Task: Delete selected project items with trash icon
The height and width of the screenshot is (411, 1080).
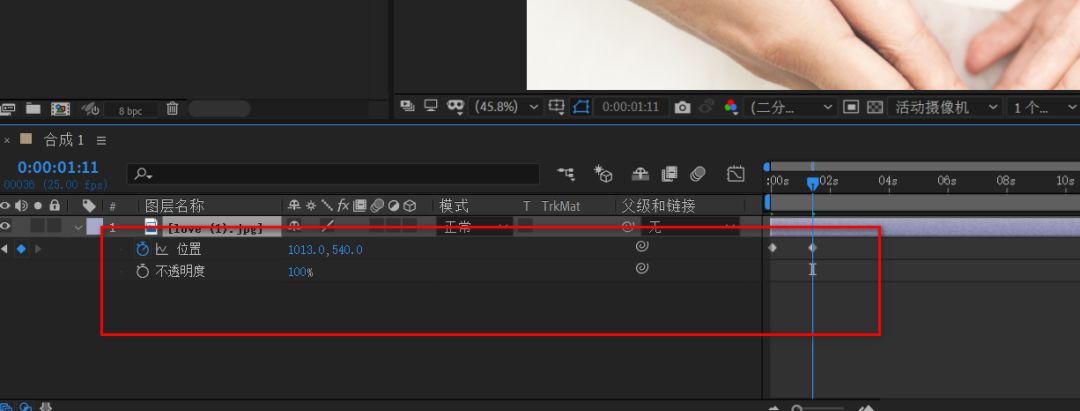Action: (x=172, y=109)
